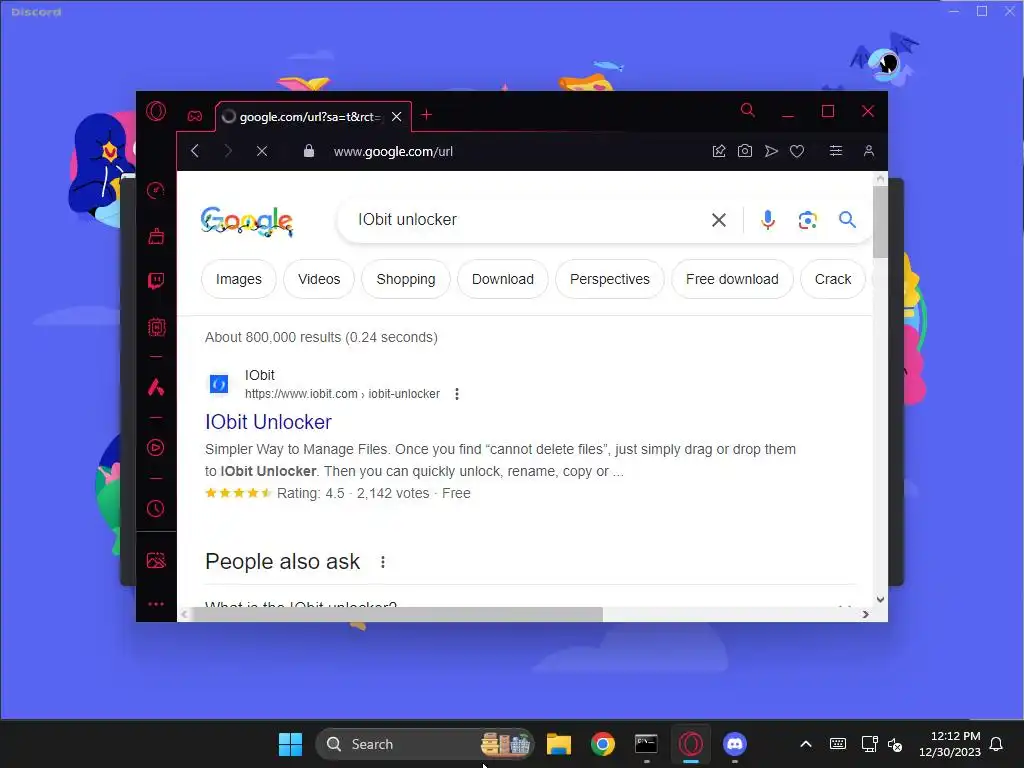The image size is (1024, 768).
Task: Click the iobit.com URL breadcrumb
Action: tap(342, 394)
